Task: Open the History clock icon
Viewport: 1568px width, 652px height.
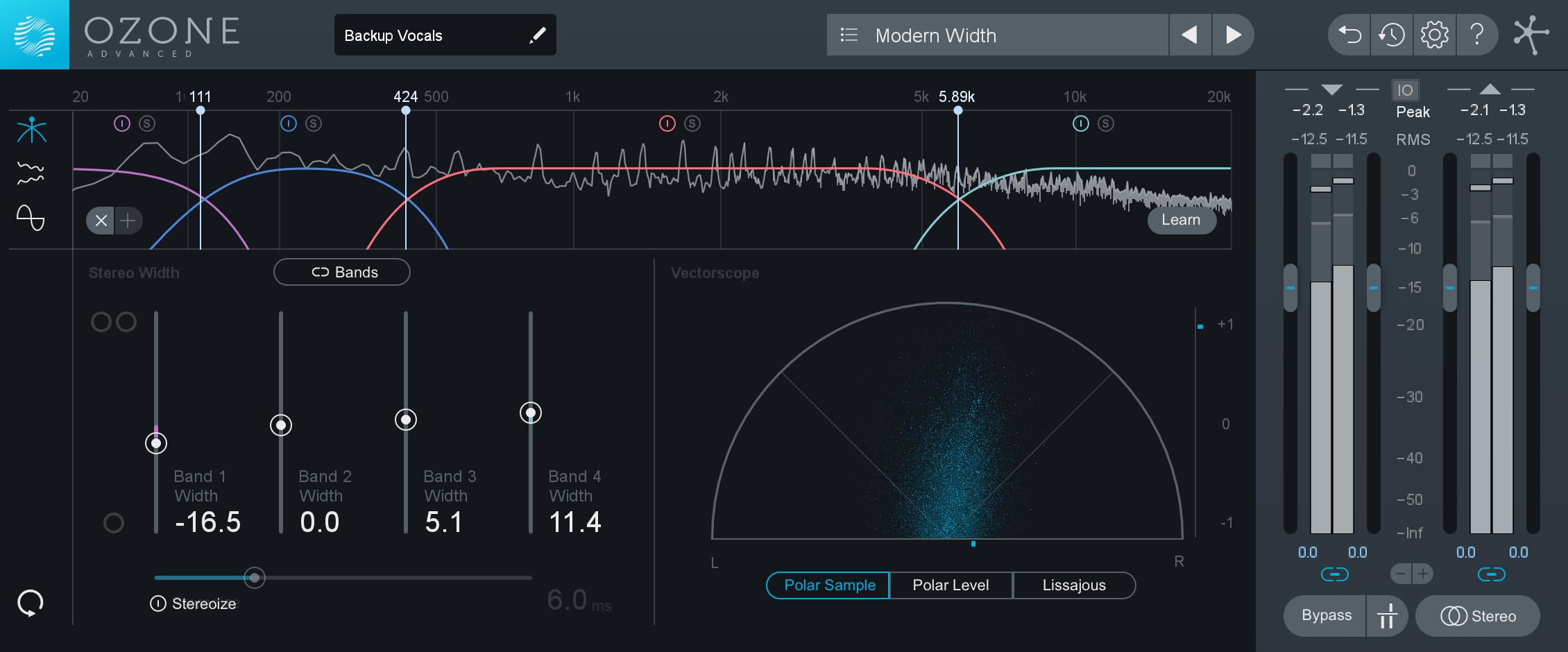Action: click(1392, 35)
